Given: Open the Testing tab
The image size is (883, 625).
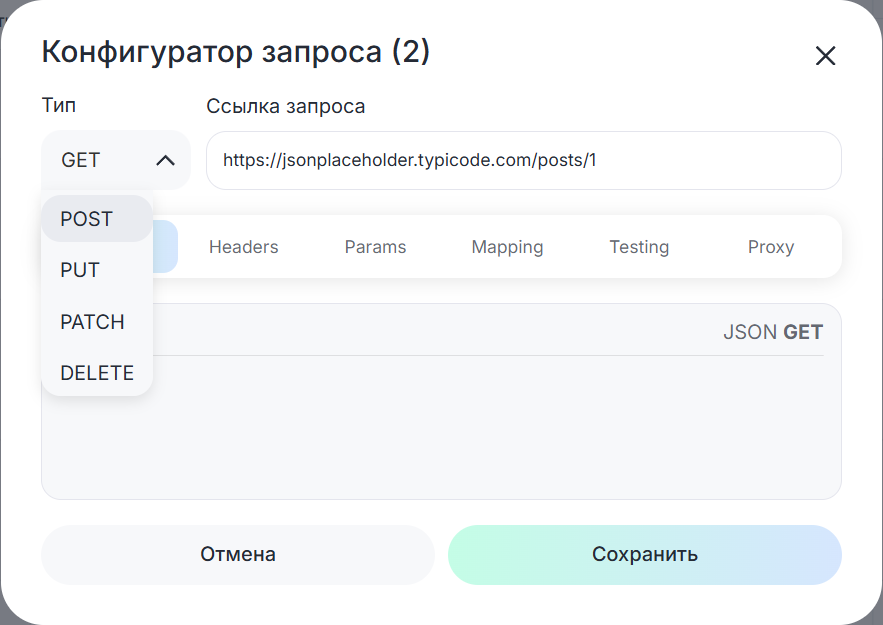Looking at the screenshot, I should 639,247.
